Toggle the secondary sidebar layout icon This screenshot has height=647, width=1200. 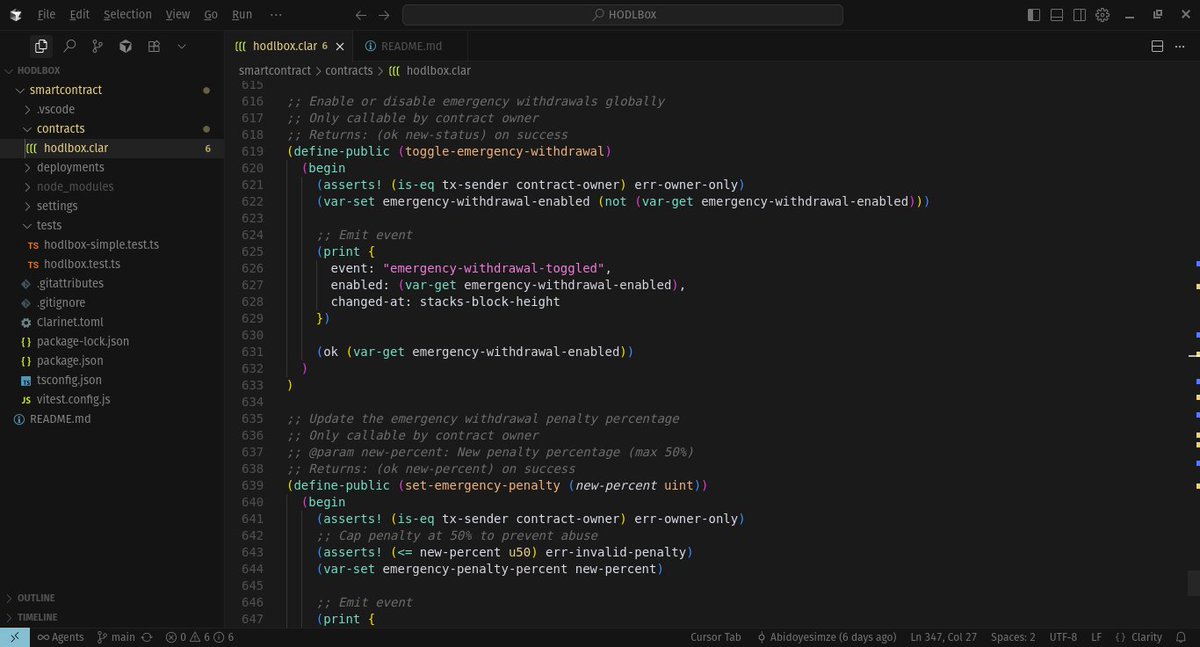(1080, 15)
